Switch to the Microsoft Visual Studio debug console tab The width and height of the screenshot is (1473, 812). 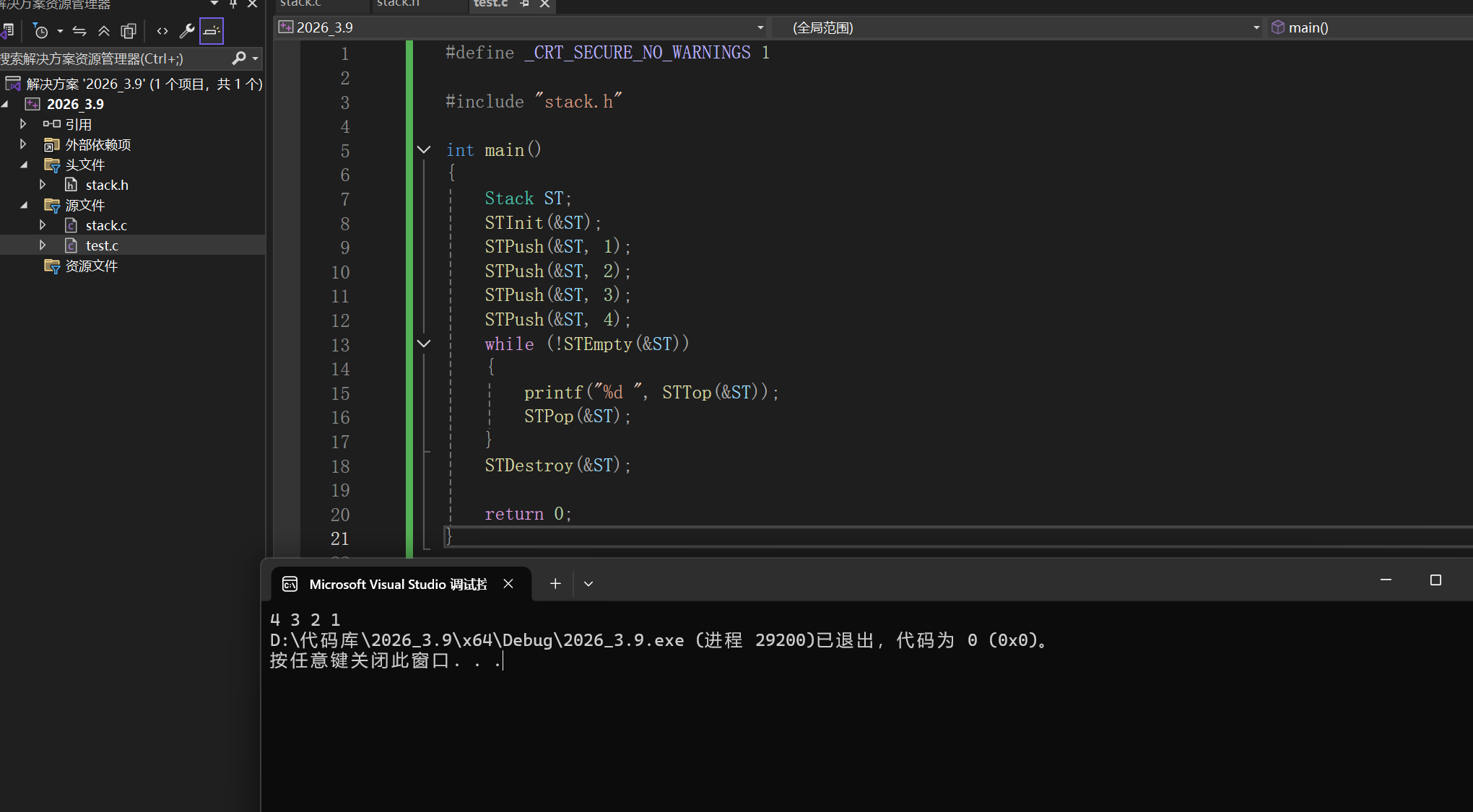(x=397, y=584)
